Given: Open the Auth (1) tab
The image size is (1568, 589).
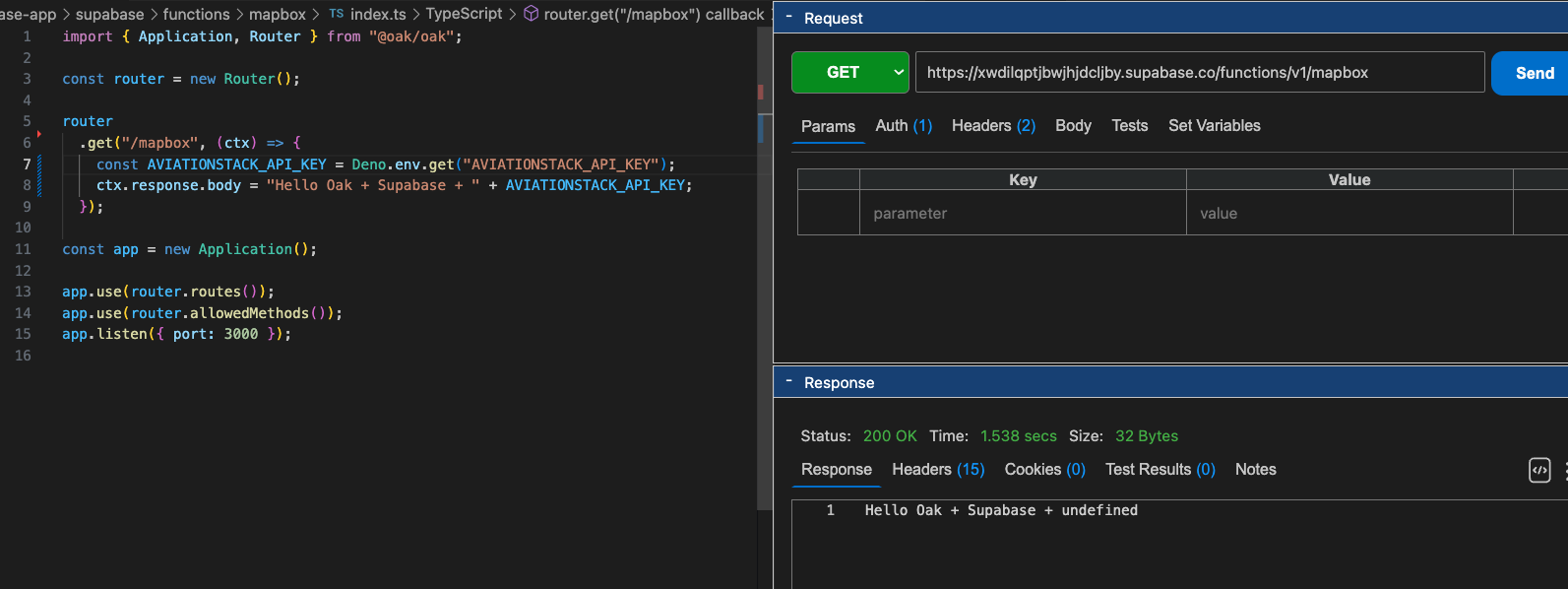Looking at the screenshot, I should 904,126.
